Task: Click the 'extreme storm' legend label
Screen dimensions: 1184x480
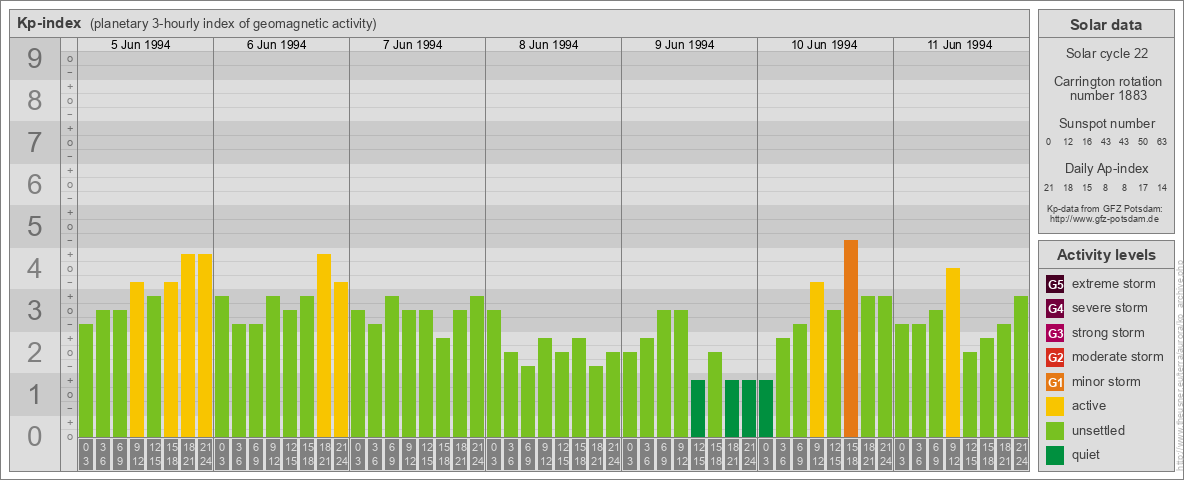Action: pos(1114,284)
